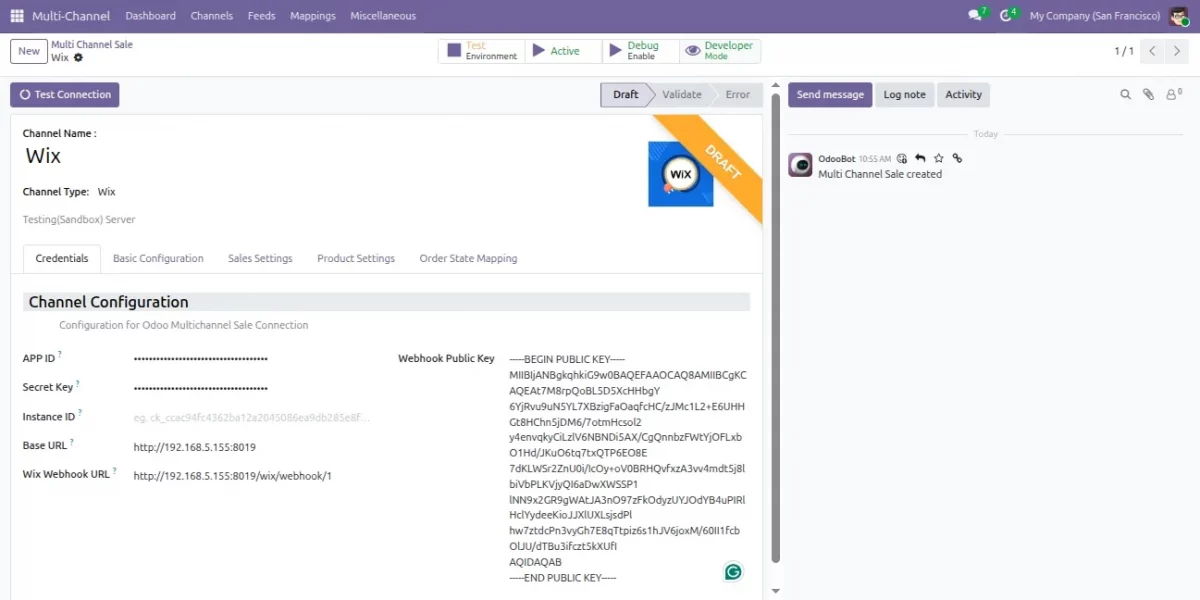Toggle Debug Enable button

point(640,51)
